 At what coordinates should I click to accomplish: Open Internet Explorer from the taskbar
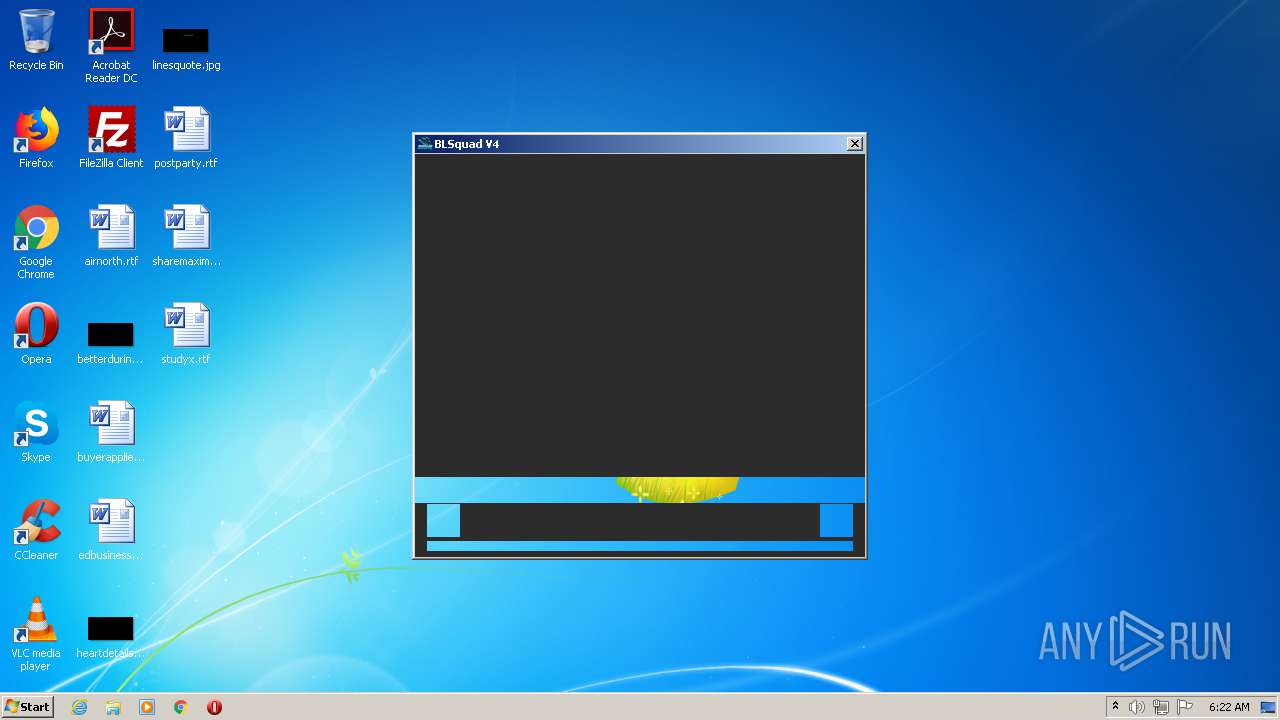(79, 707)
